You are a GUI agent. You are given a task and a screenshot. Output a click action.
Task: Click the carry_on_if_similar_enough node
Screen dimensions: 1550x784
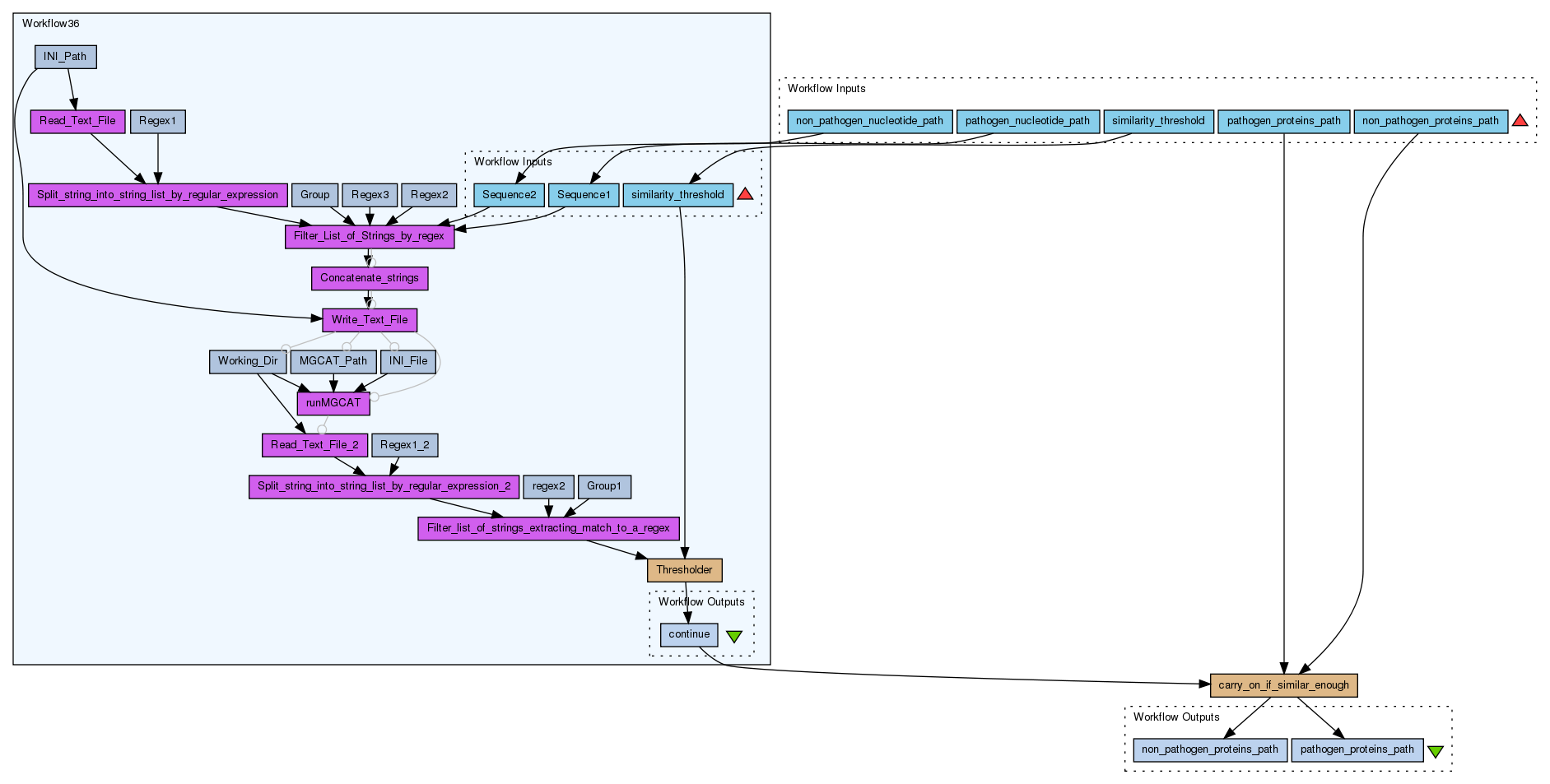(x=1283, y=685)
